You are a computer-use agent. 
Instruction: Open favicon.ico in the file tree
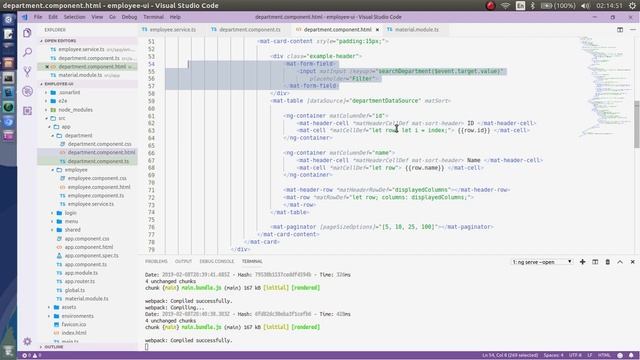pos(73,324)
